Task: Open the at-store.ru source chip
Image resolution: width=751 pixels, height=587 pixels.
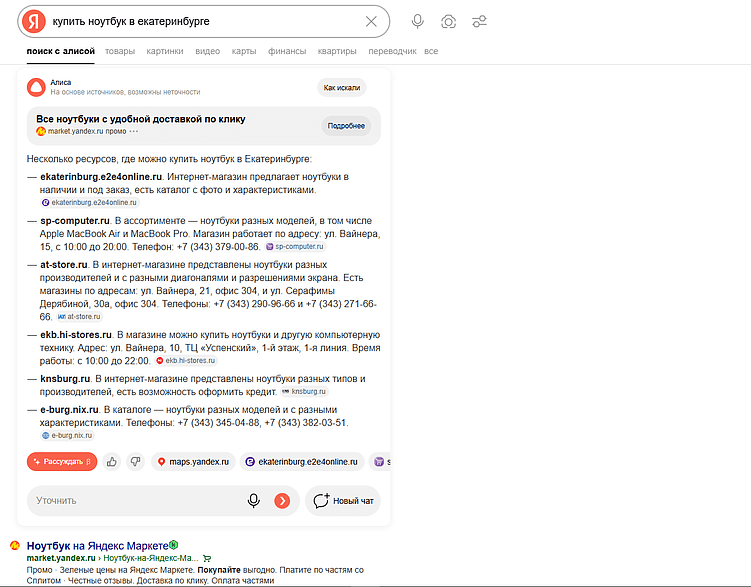Action: click(x=80, y=316)
